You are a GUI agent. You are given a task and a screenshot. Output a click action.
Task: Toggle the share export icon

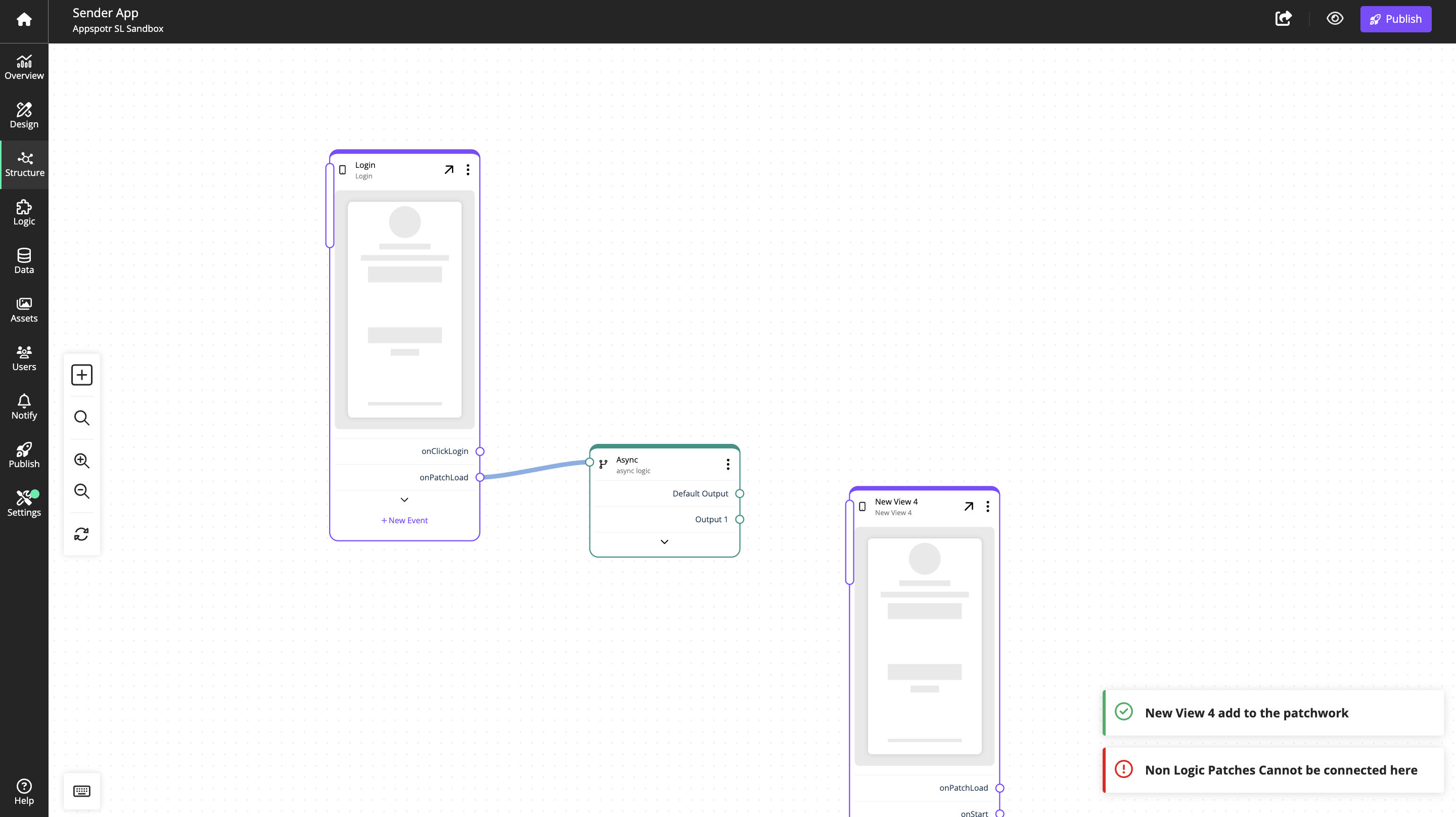[1283, 18]
